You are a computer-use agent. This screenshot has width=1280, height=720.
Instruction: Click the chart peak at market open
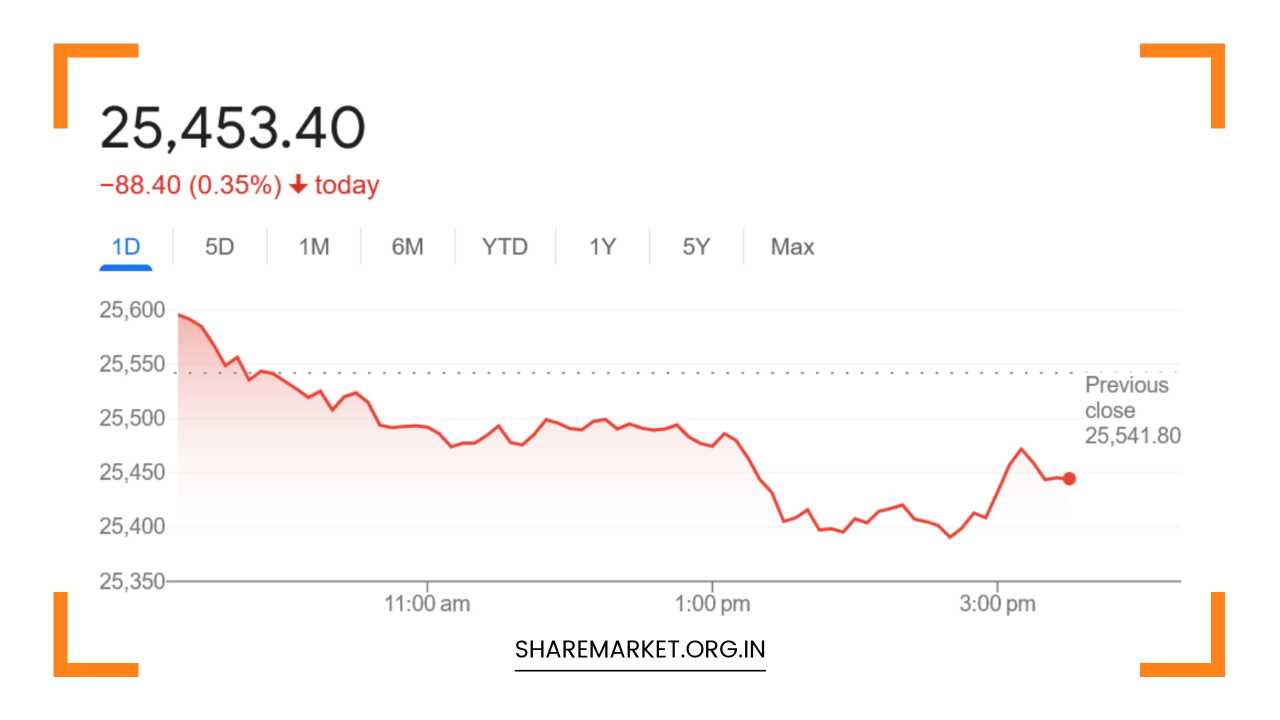click(x=180, y=312)
